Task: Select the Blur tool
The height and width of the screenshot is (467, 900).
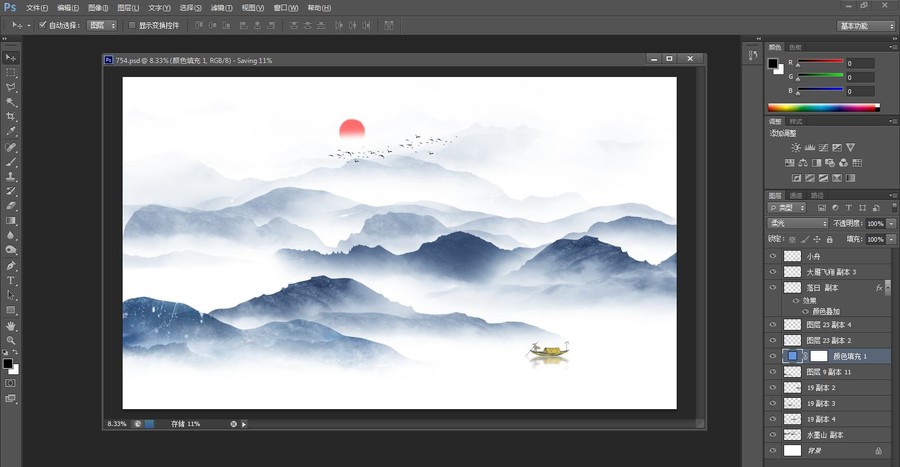Action: [10, 235]
